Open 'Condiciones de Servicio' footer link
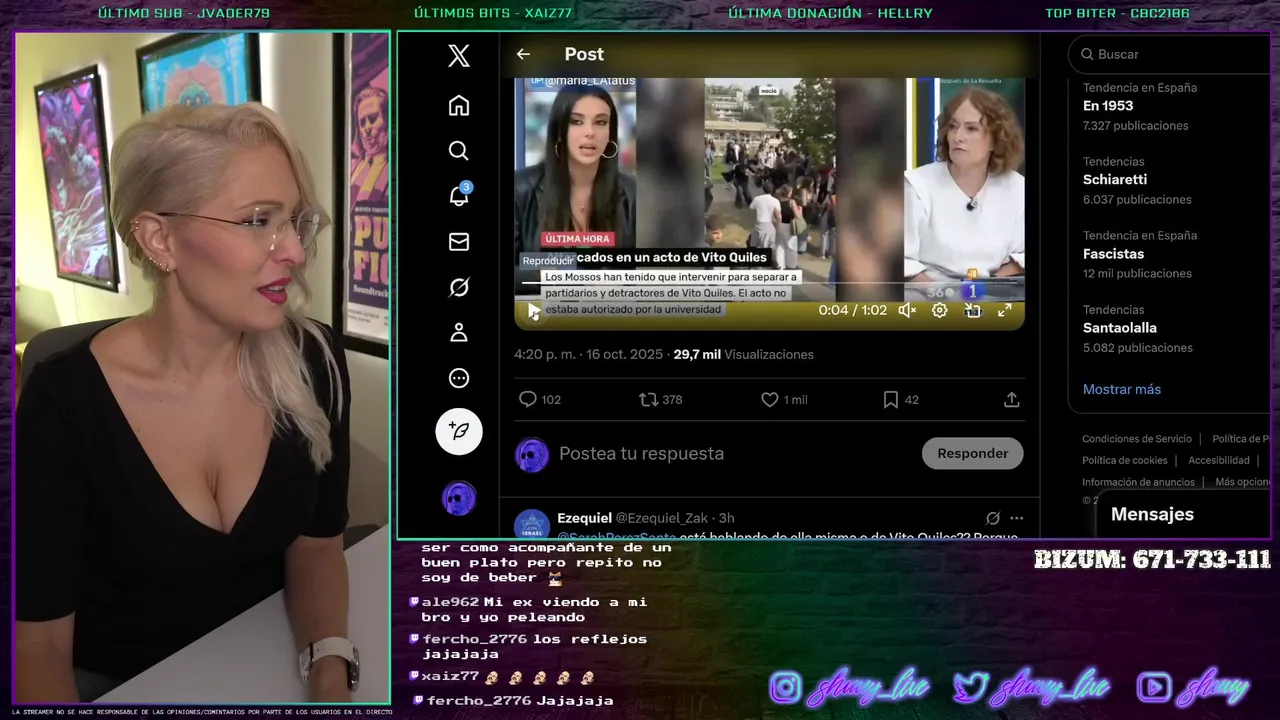Viewport: 1280px width, 720px height. (1137, 438)
